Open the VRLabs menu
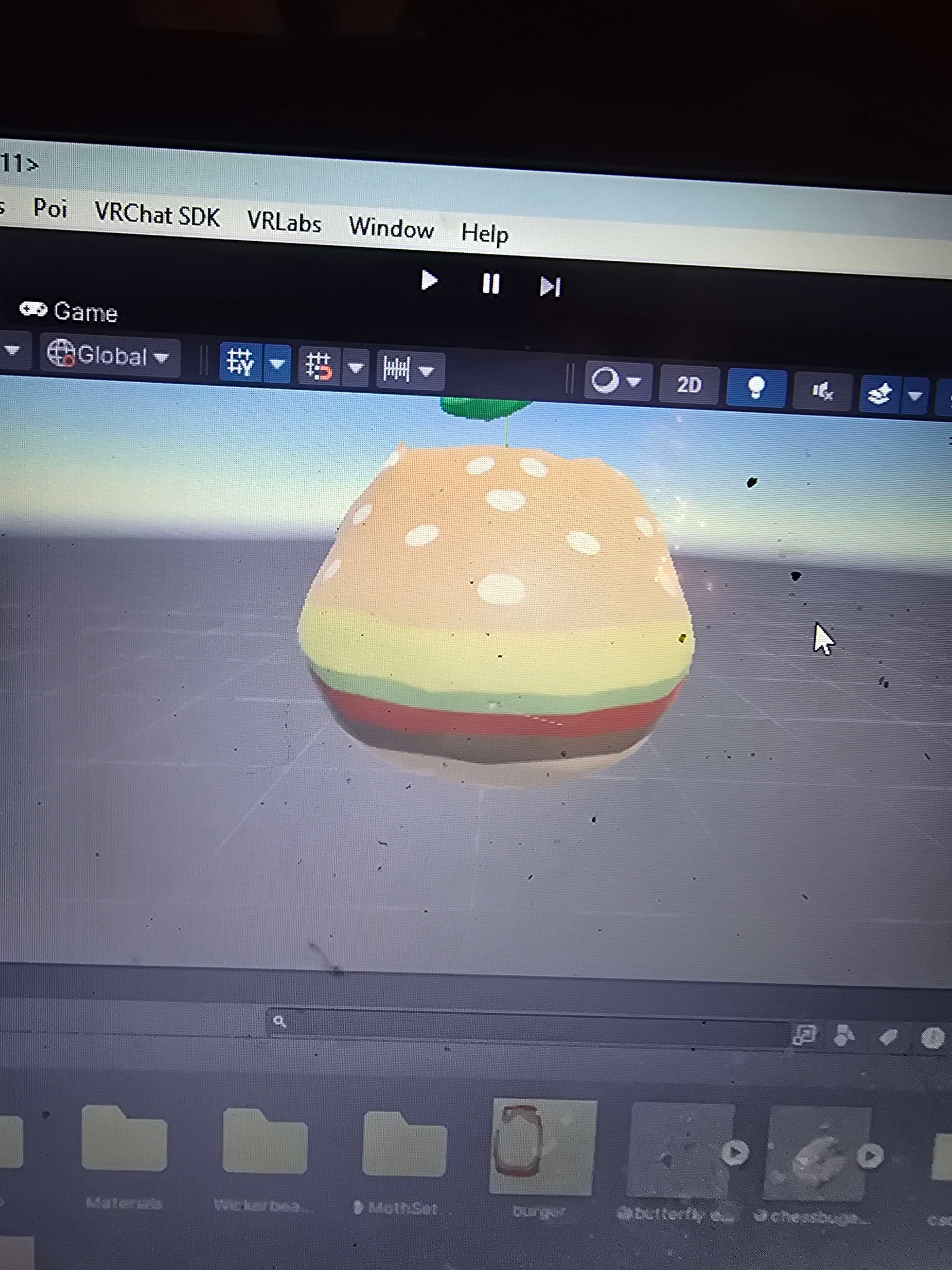Screen dimensions: 952x1270 [284, 222]
